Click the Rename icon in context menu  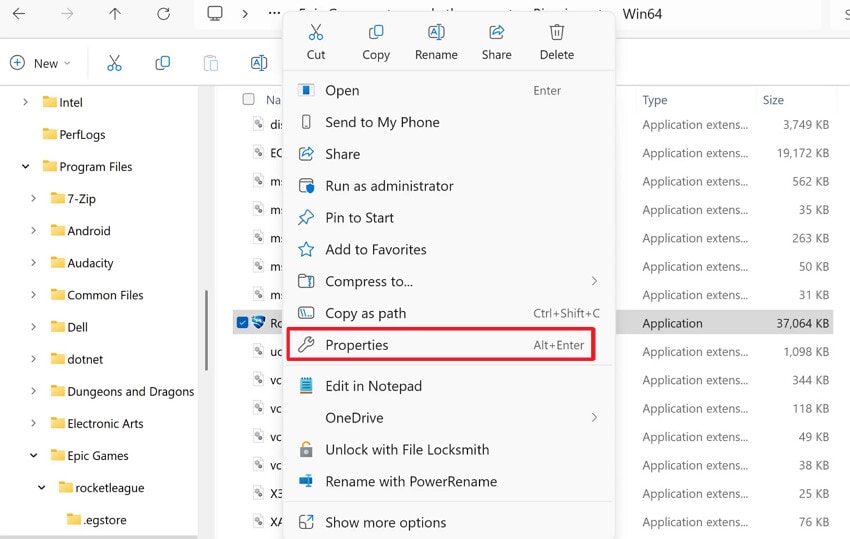[436, 33]
